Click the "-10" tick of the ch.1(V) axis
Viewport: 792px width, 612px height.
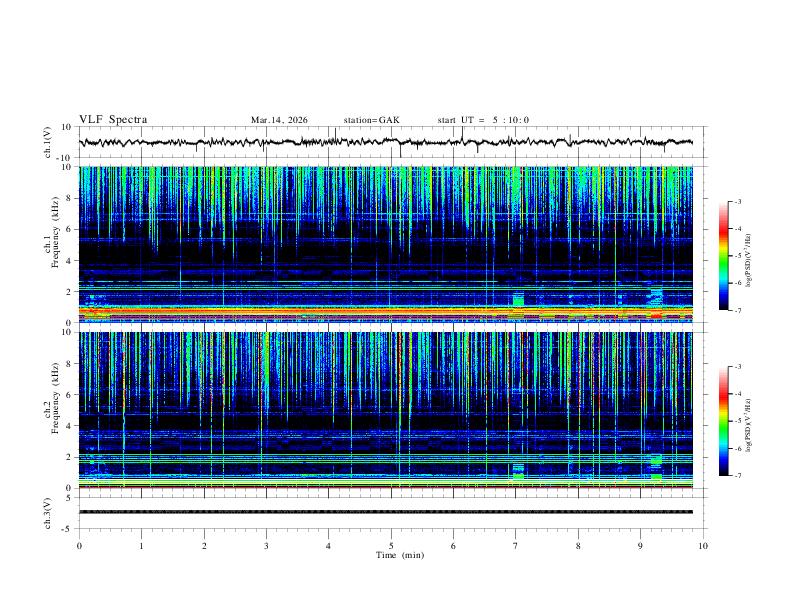tap(65, 158)
